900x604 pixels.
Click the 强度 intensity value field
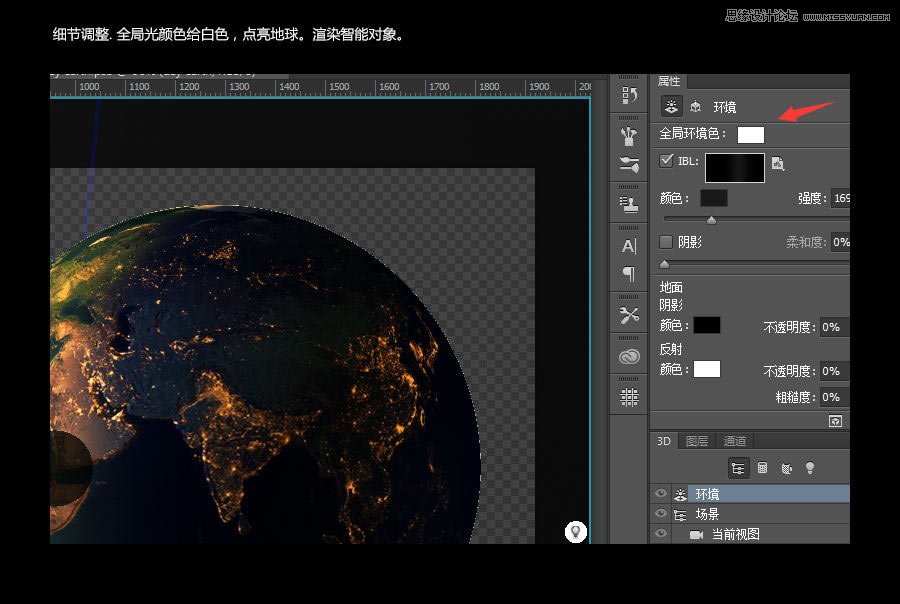coord(841,198)
